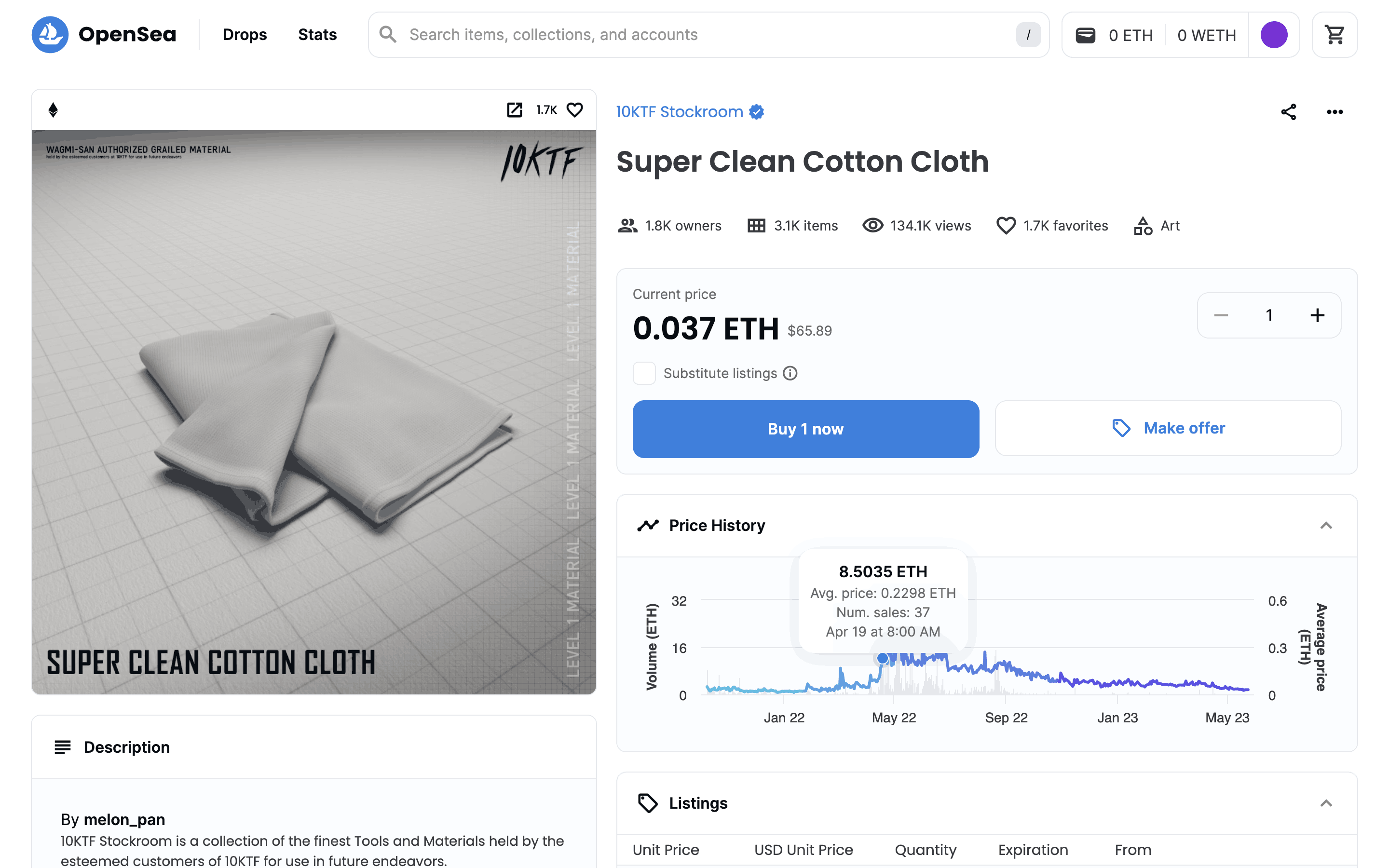Viewport: 1389px width, 868px height.
Task: Open the Stats menu
Action: [317, 34]
